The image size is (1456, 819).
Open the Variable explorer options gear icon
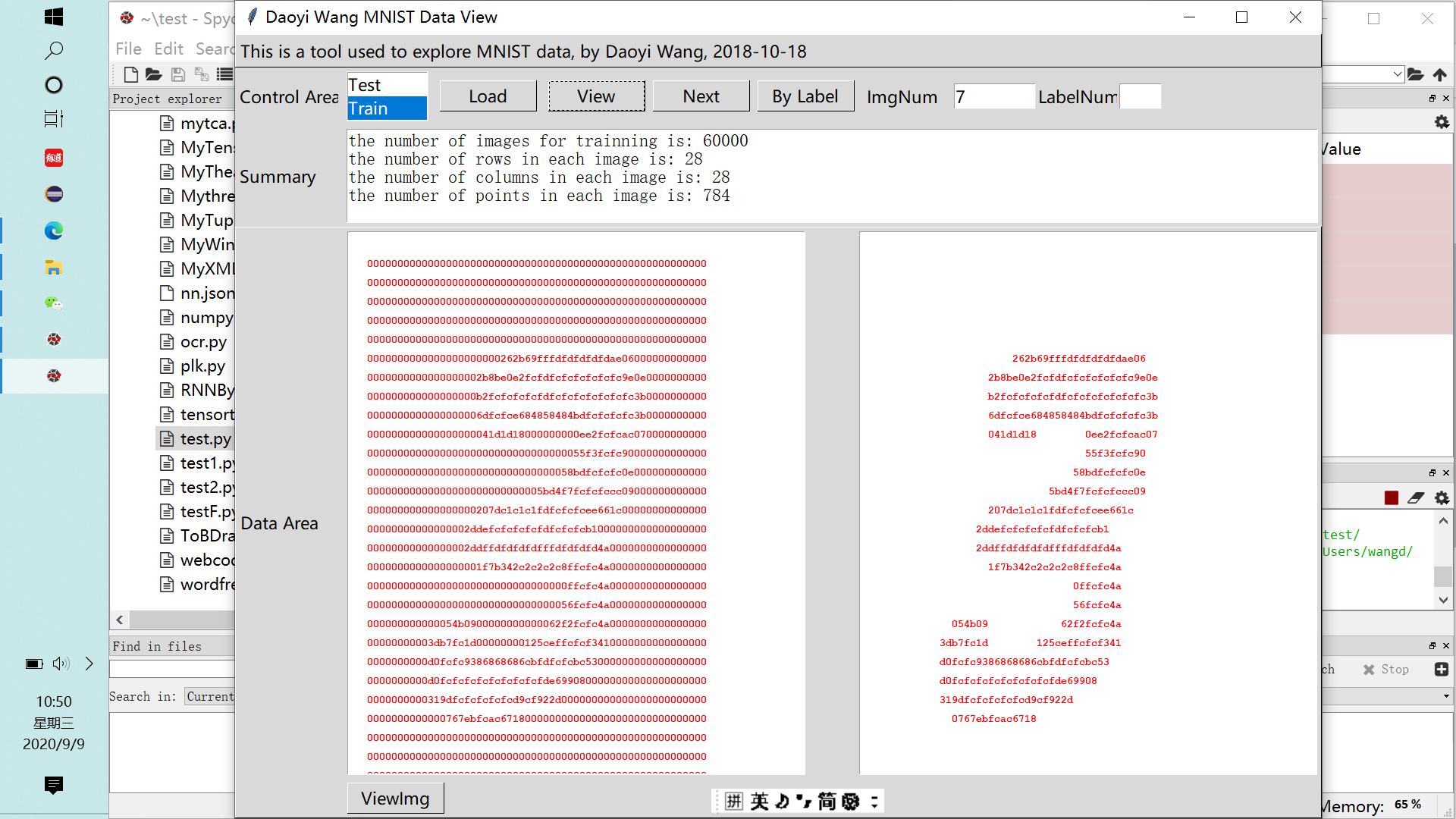(x=1442, y=121)
